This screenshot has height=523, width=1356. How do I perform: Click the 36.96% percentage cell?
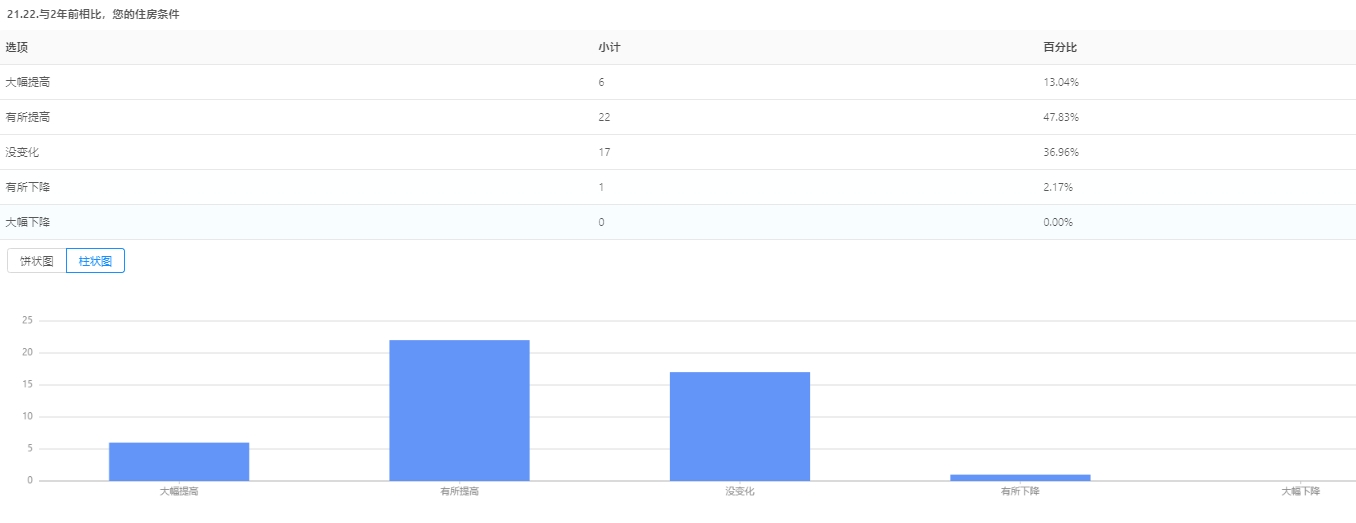(x=1060, y=152)
